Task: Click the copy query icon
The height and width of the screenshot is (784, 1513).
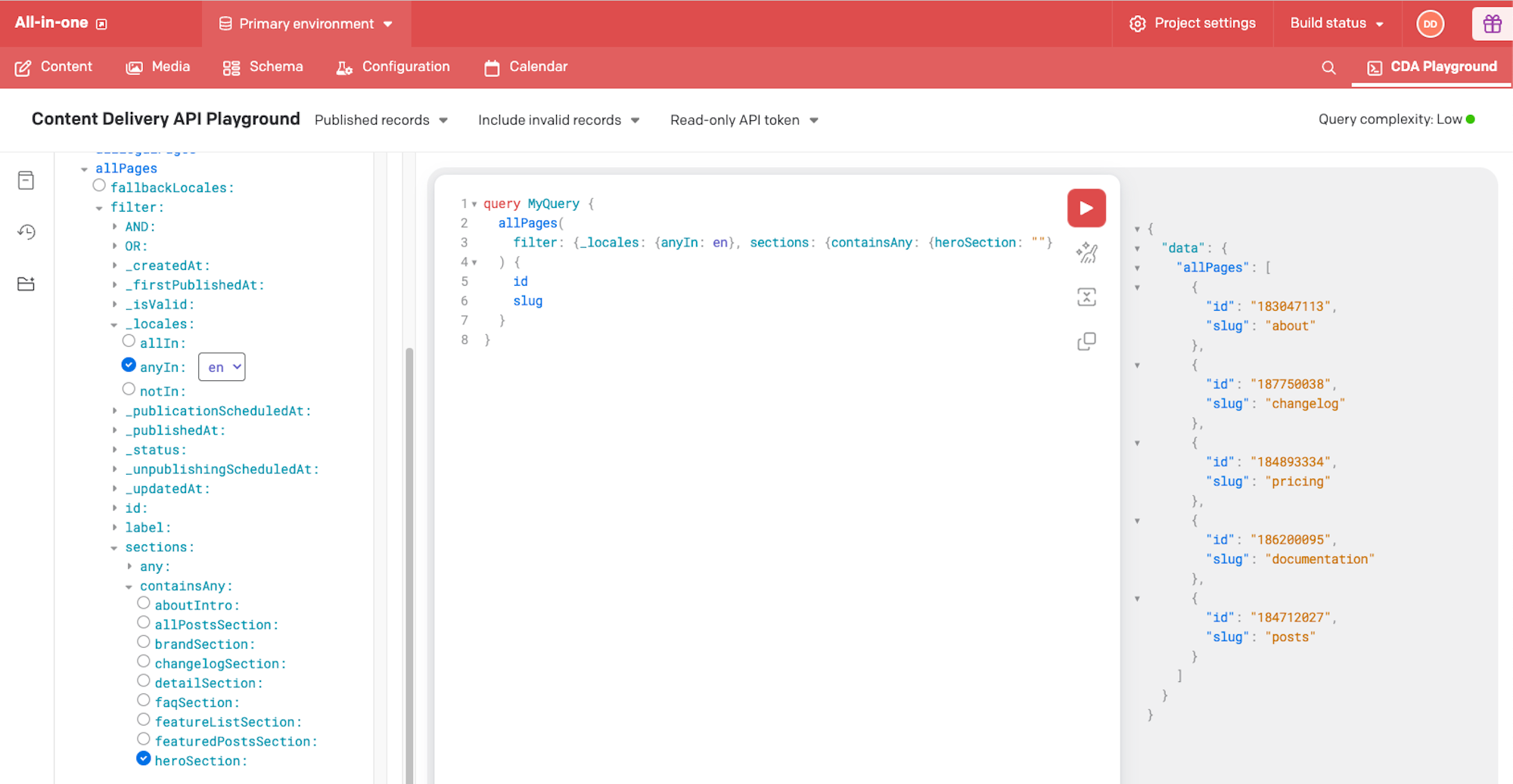Action: pyautogui.click(x=1086, y=342)
